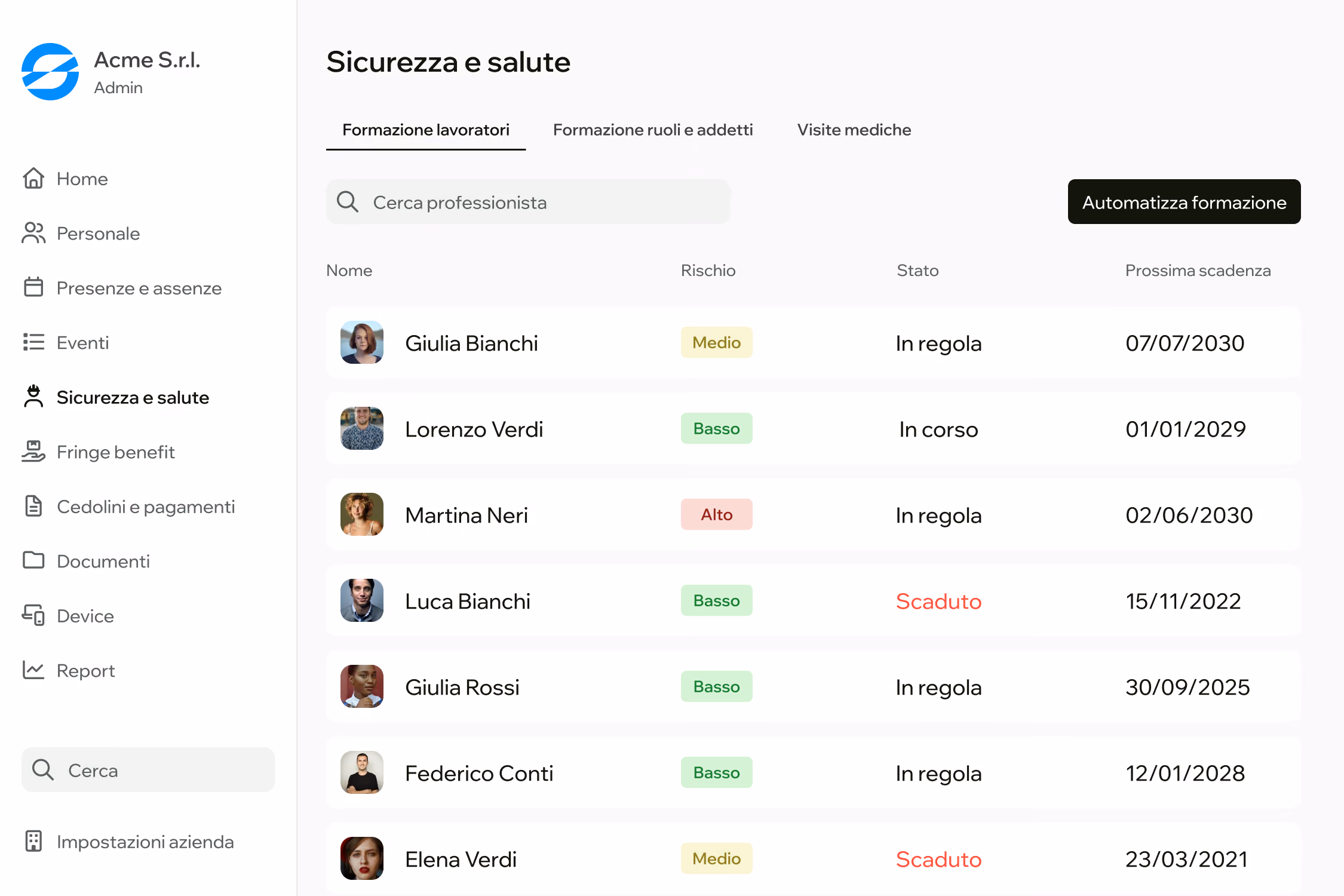Viewport: 1344px width, 896px height.
Task: Select the Presenze e assenze calendar icon
Action: click(33, 287)
